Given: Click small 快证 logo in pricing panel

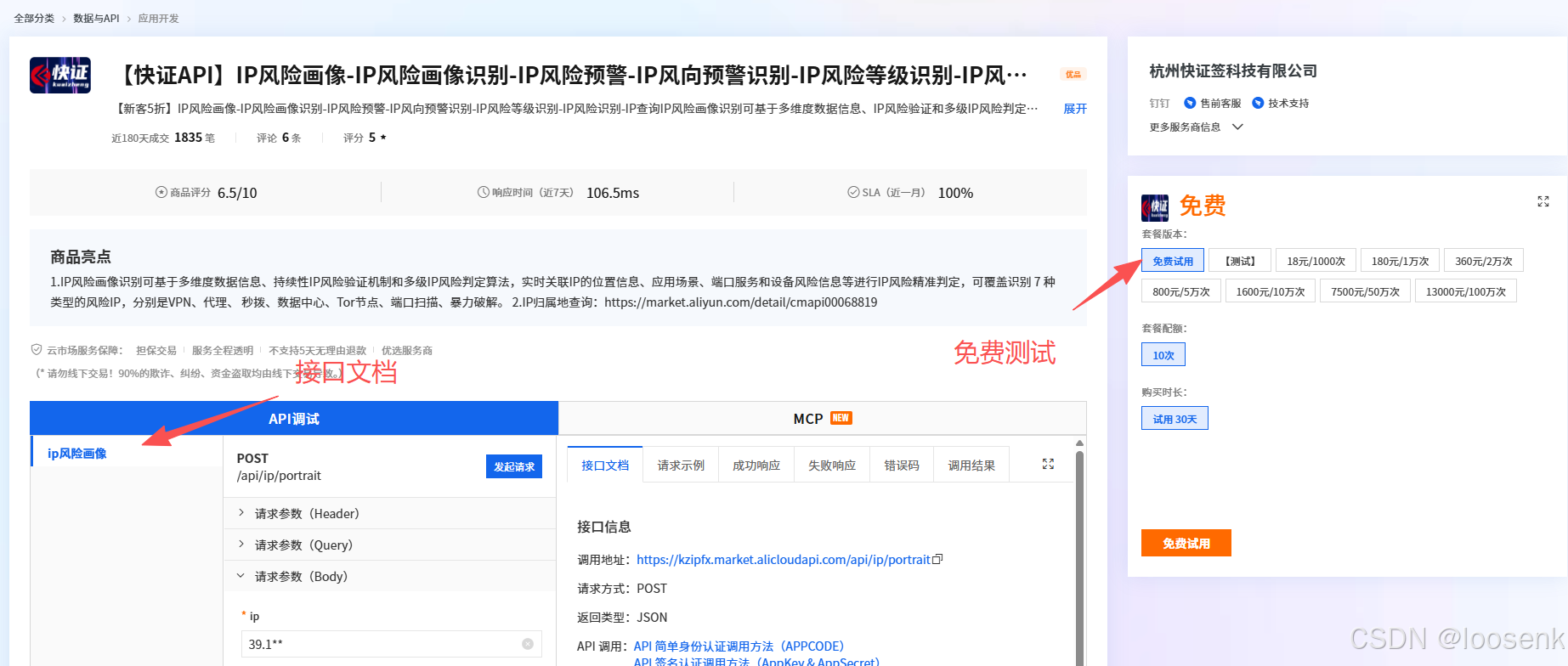Looking at the screenshot, I should pyautogui.click(x=1155, y=207).
